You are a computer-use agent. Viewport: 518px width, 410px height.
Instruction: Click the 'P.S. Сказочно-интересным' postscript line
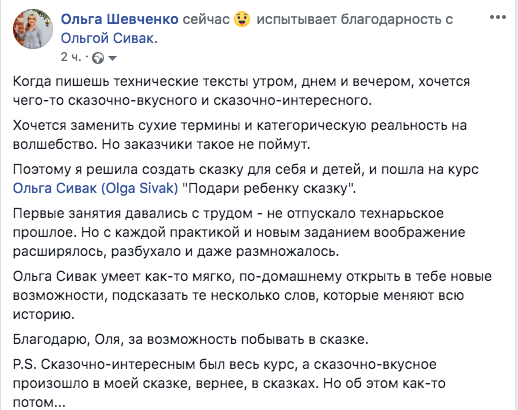[x=225, y=364]
